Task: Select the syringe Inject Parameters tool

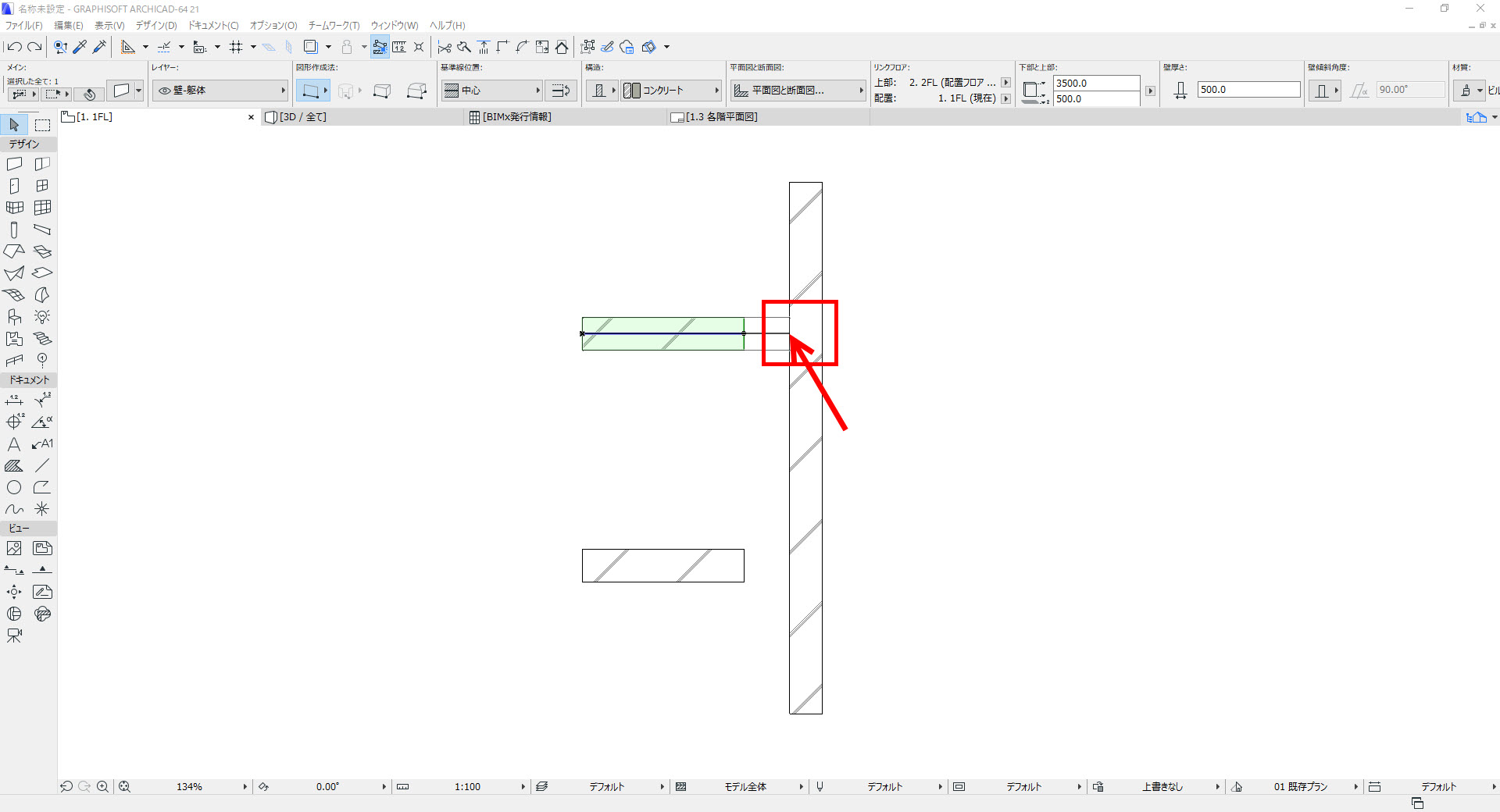Action: [x=99, y=47]
